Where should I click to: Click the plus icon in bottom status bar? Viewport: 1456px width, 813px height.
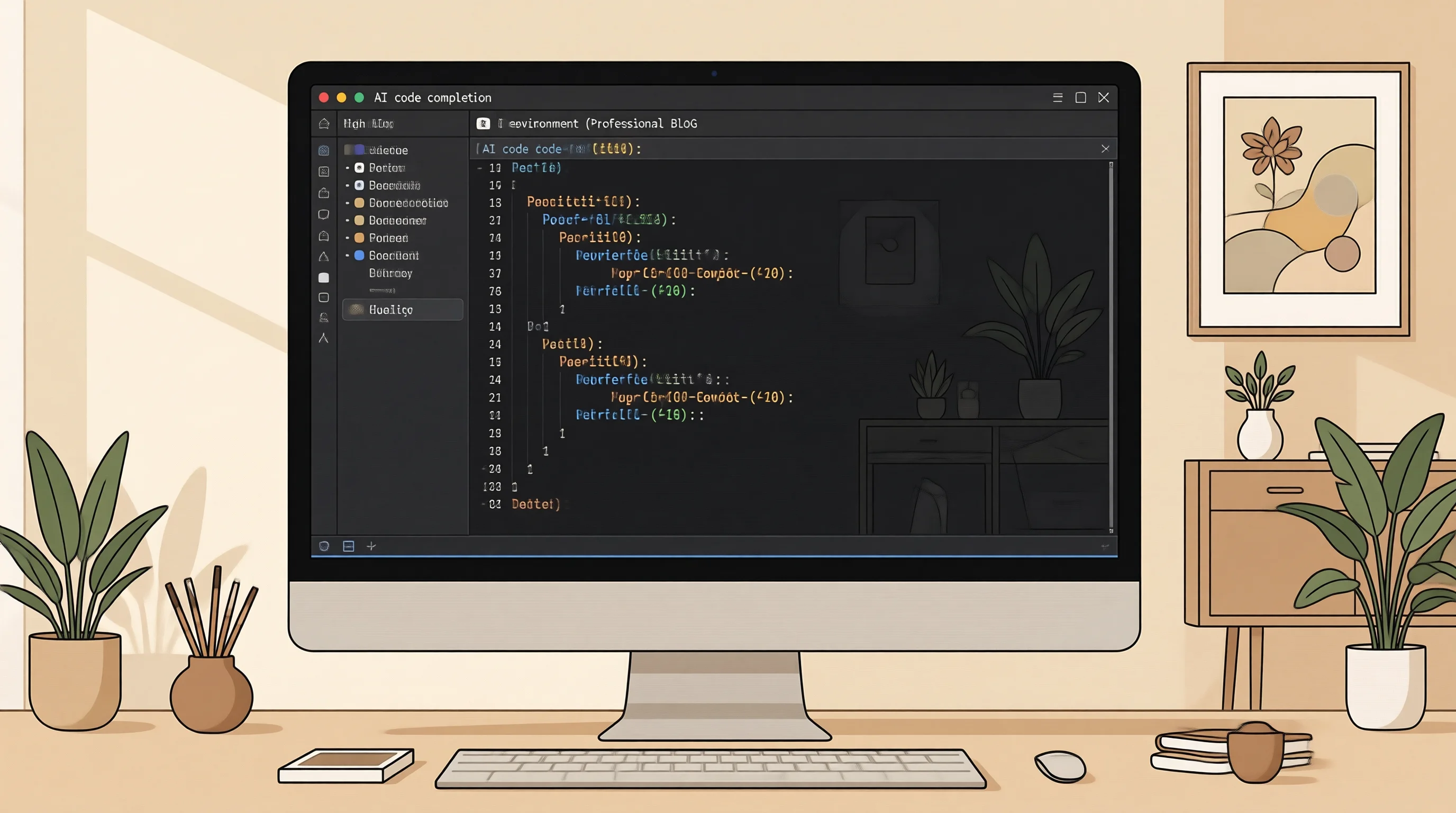371,546
